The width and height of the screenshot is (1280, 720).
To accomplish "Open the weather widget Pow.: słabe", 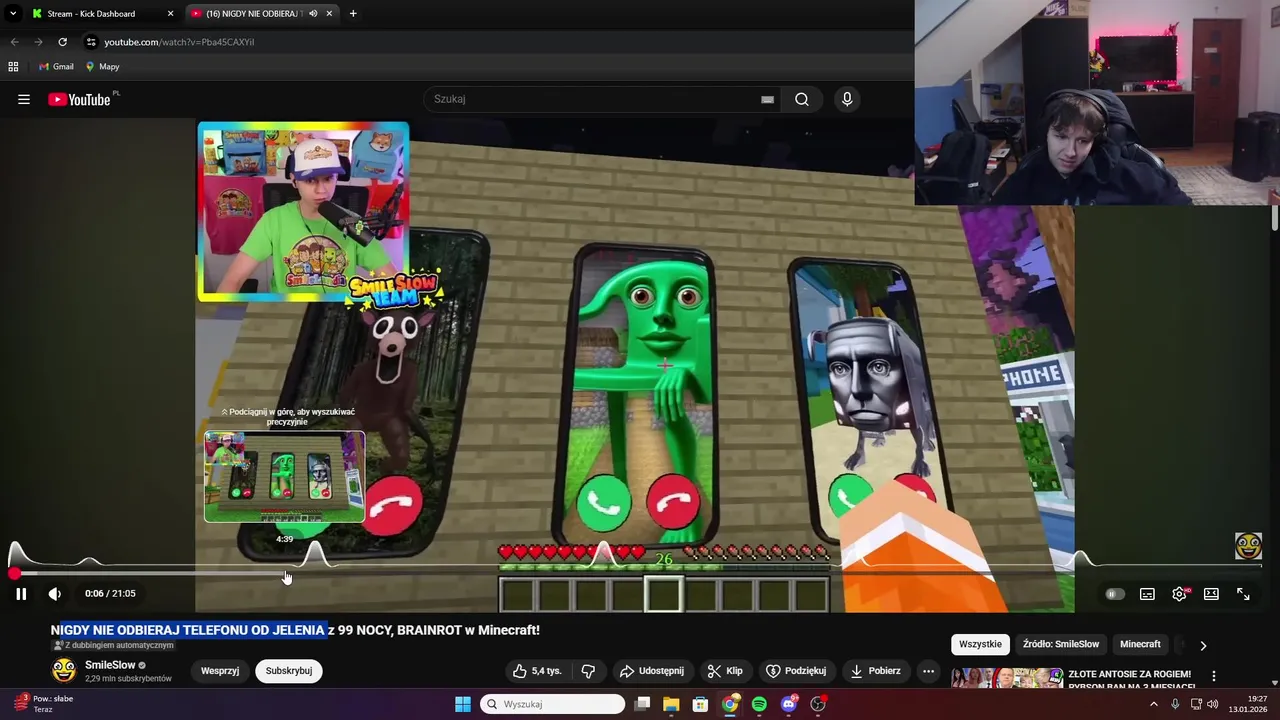I will coord(44,704).
